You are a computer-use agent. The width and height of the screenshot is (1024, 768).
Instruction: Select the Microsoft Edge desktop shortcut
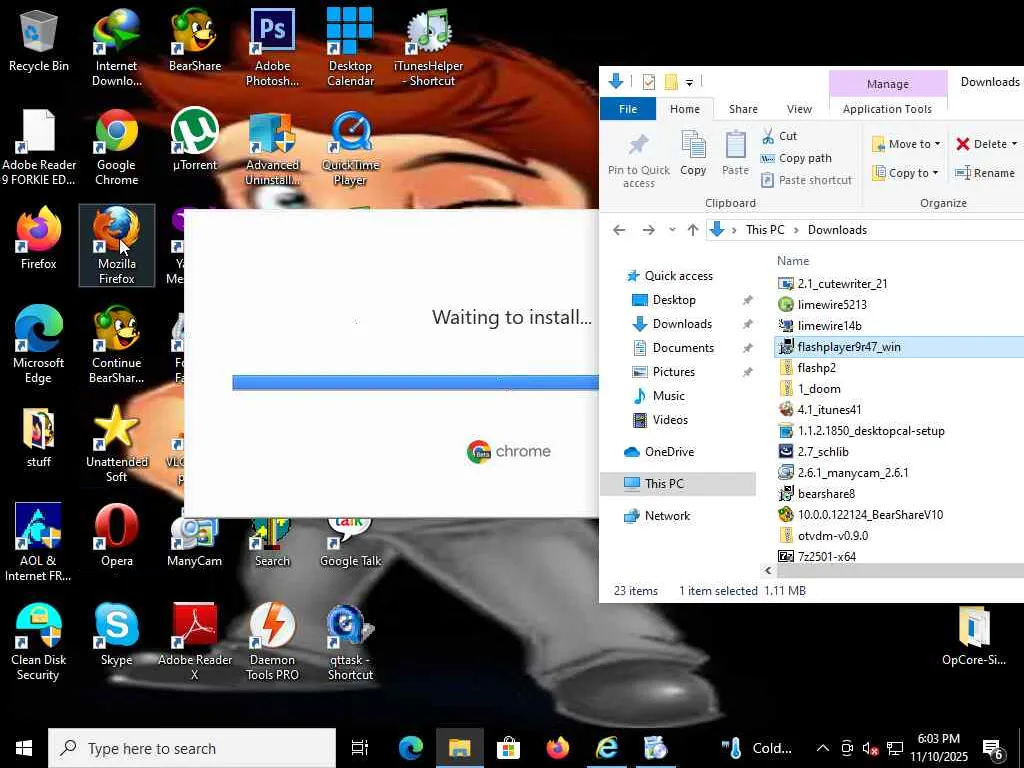[39, 345]
